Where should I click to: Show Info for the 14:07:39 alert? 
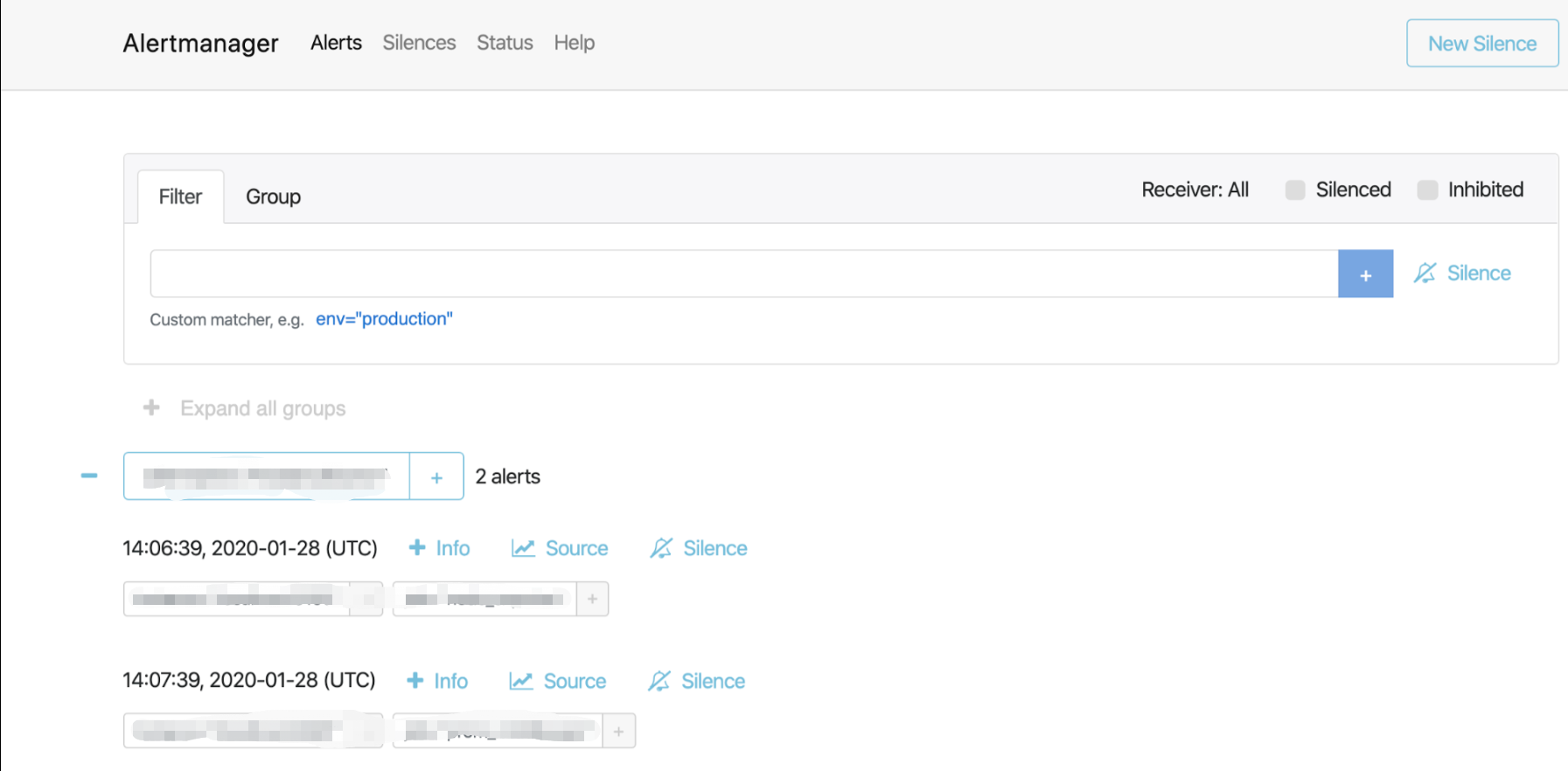tap(451, 681)
